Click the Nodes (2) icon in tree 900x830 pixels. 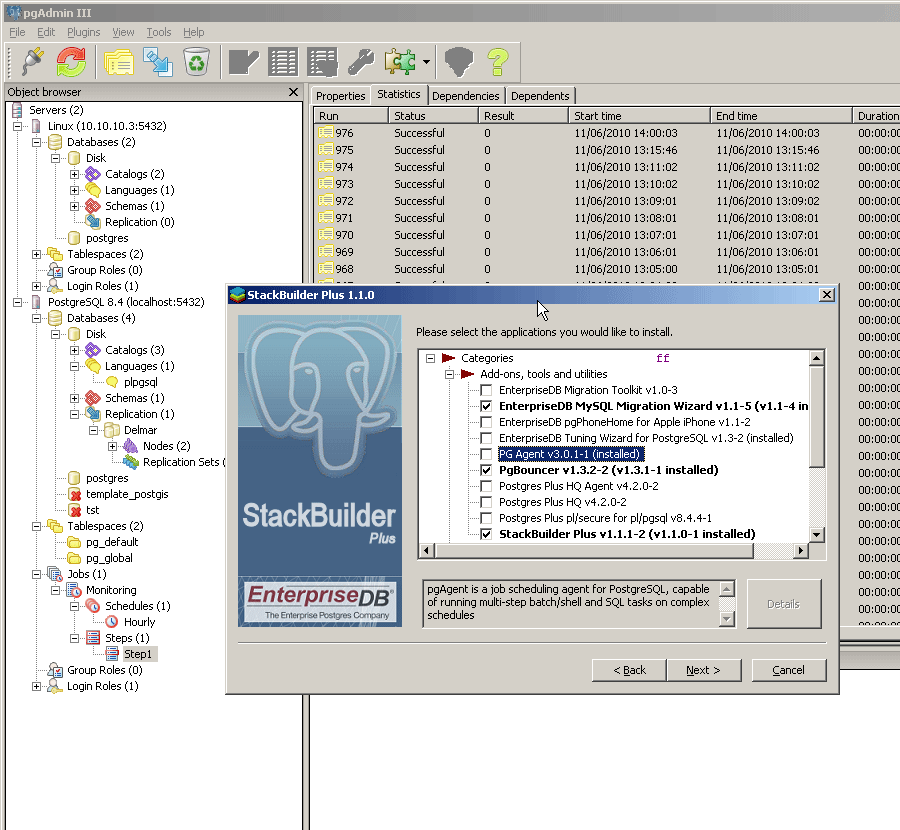(x=131, y=446)
